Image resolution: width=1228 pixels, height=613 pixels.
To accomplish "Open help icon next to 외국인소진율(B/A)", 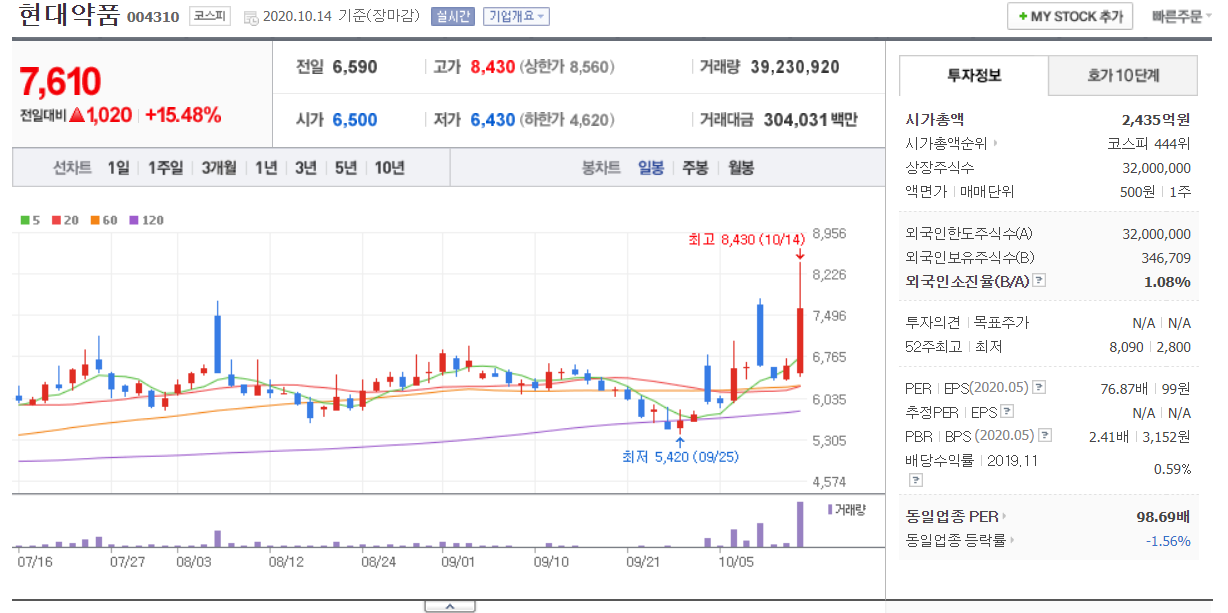I will point(1039,281).
